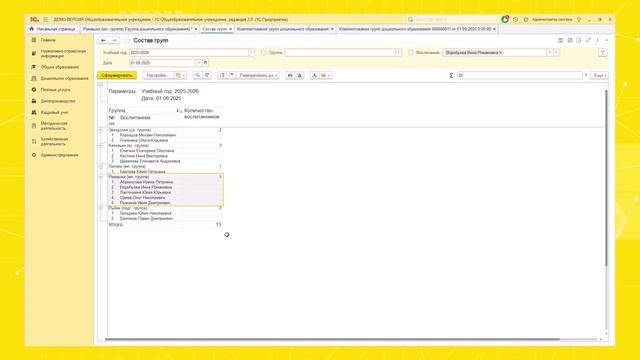The image size is (640, 360).
Task: Open the favorites star in title bar
Action: (526, 20)
